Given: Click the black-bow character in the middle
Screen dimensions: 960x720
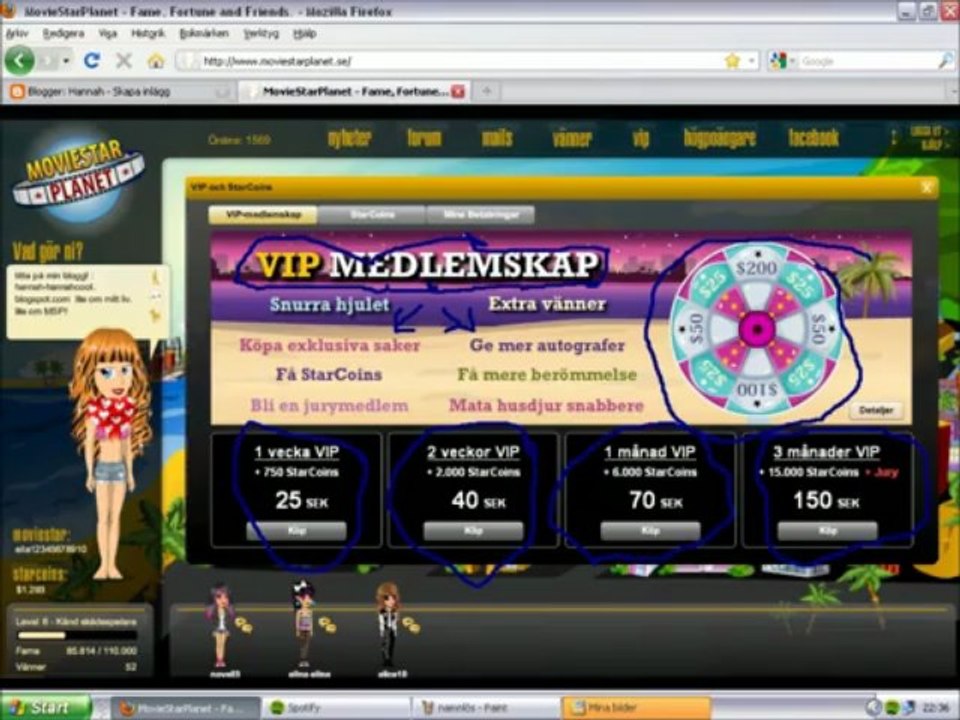Looking at the screenshot, I should click(x=304, y=624).
